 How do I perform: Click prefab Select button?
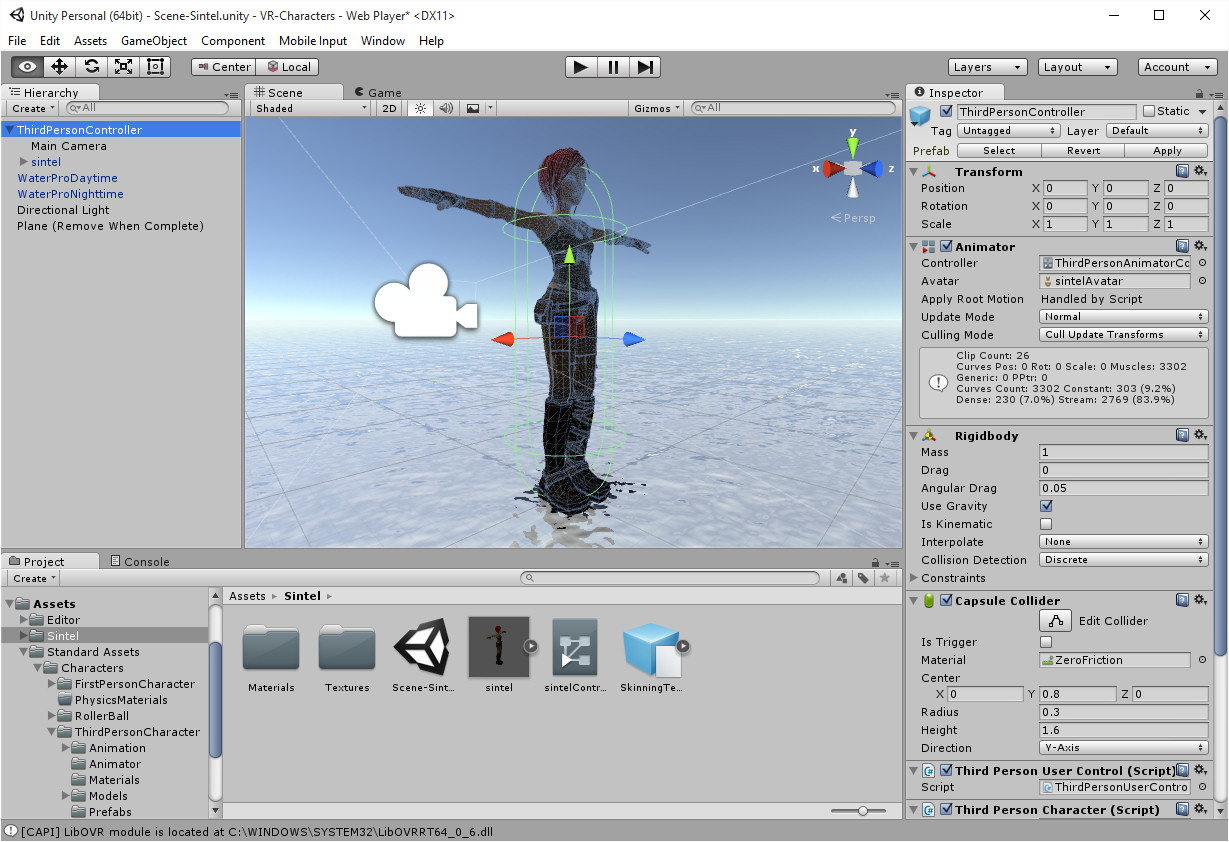tap(999, 151)
